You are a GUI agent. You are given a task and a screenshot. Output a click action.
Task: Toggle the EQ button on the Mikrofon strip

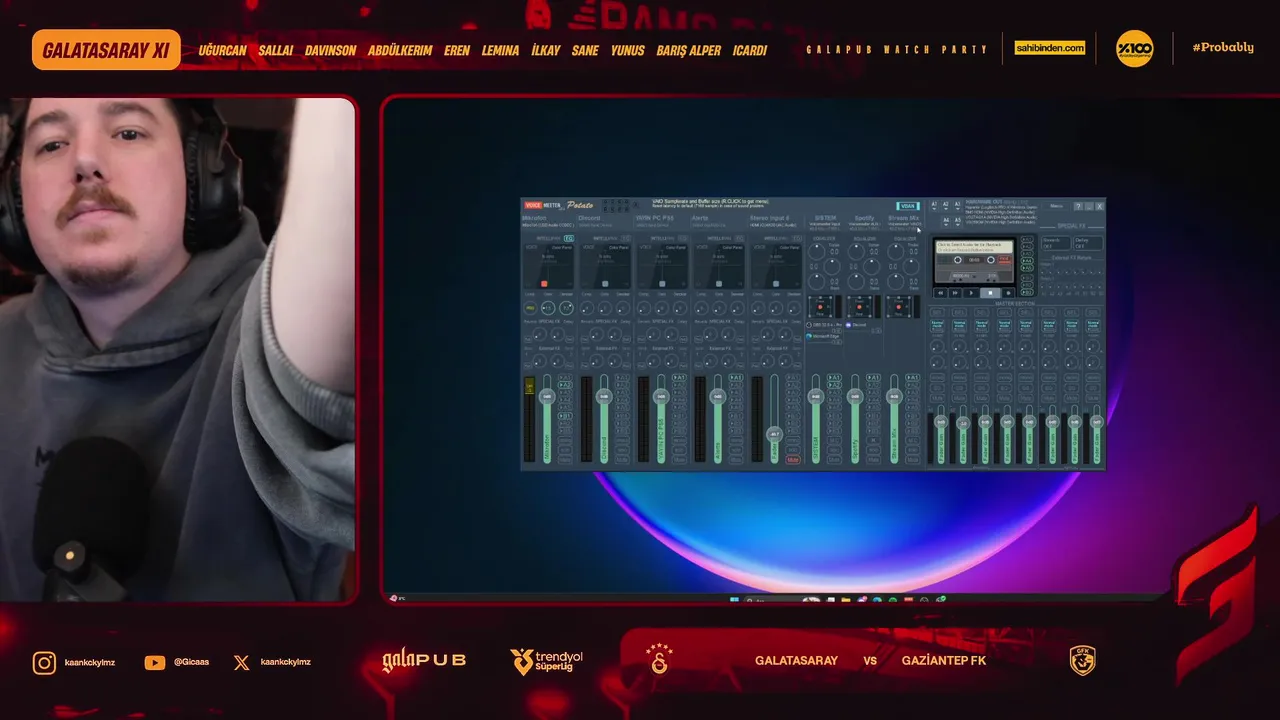pyautogui.click(x=569, y=238)
